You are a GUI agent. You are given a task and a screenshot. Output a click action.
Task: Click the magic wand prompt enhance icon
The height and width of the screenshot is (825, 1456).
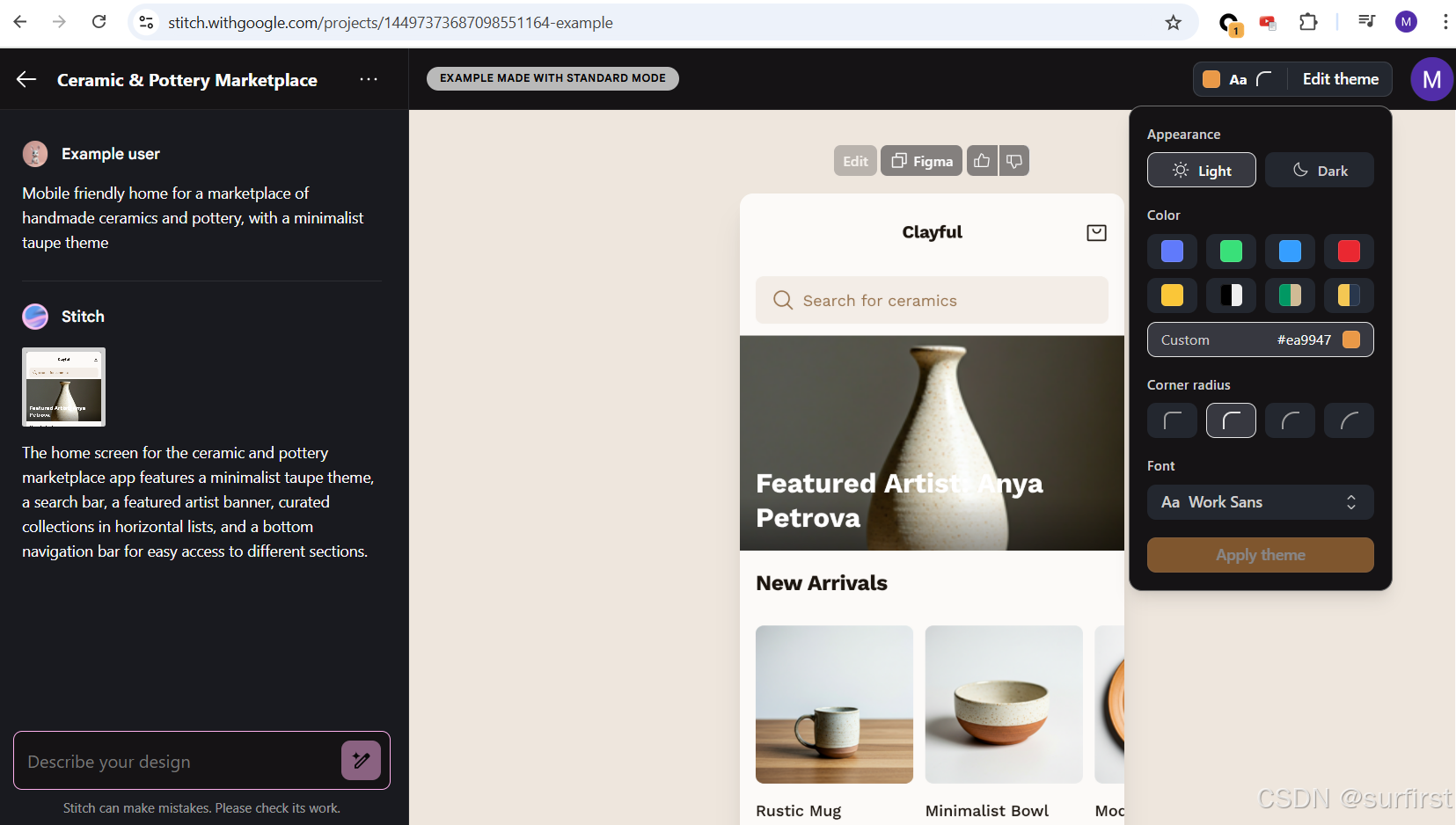click(361, 760)
